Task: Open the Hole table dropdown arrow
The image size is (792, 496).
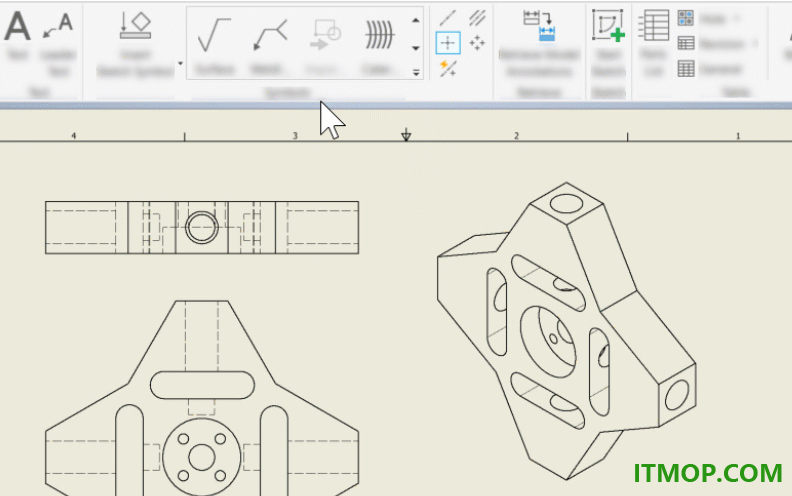Action: [x=736, y=19]
